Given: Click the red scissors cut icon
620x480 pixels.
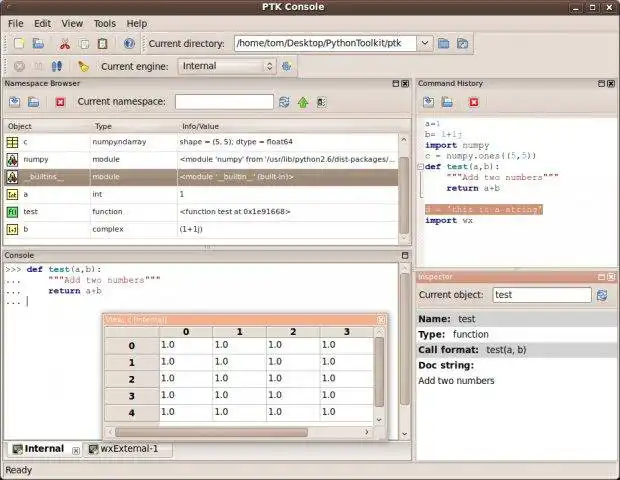Looking at the screenshot, I should pyautogui.click(x=64, y=43).
